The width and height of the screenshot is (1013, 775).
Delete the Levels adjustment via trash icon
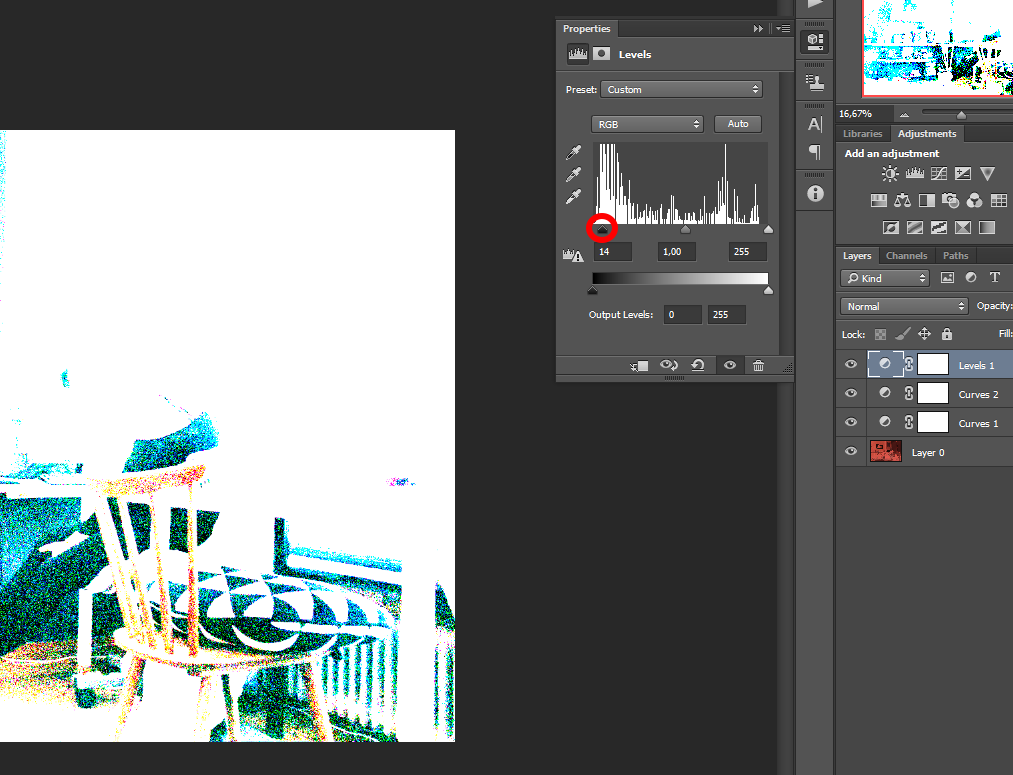(x=758, y=365)
